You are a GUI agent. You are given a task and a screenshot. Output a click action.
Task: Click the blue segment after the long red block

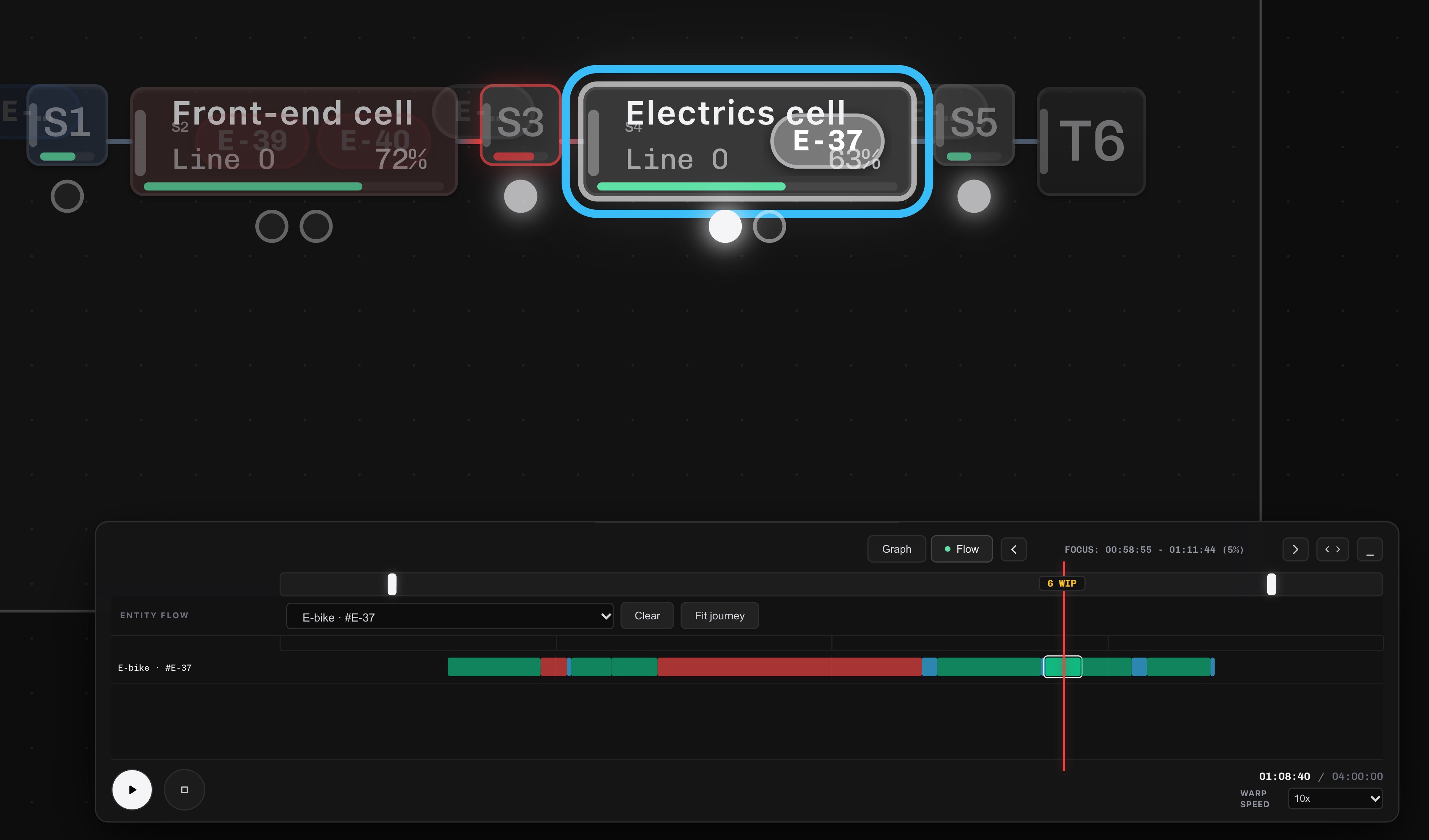pyautogui.click(x=929, y=667)
